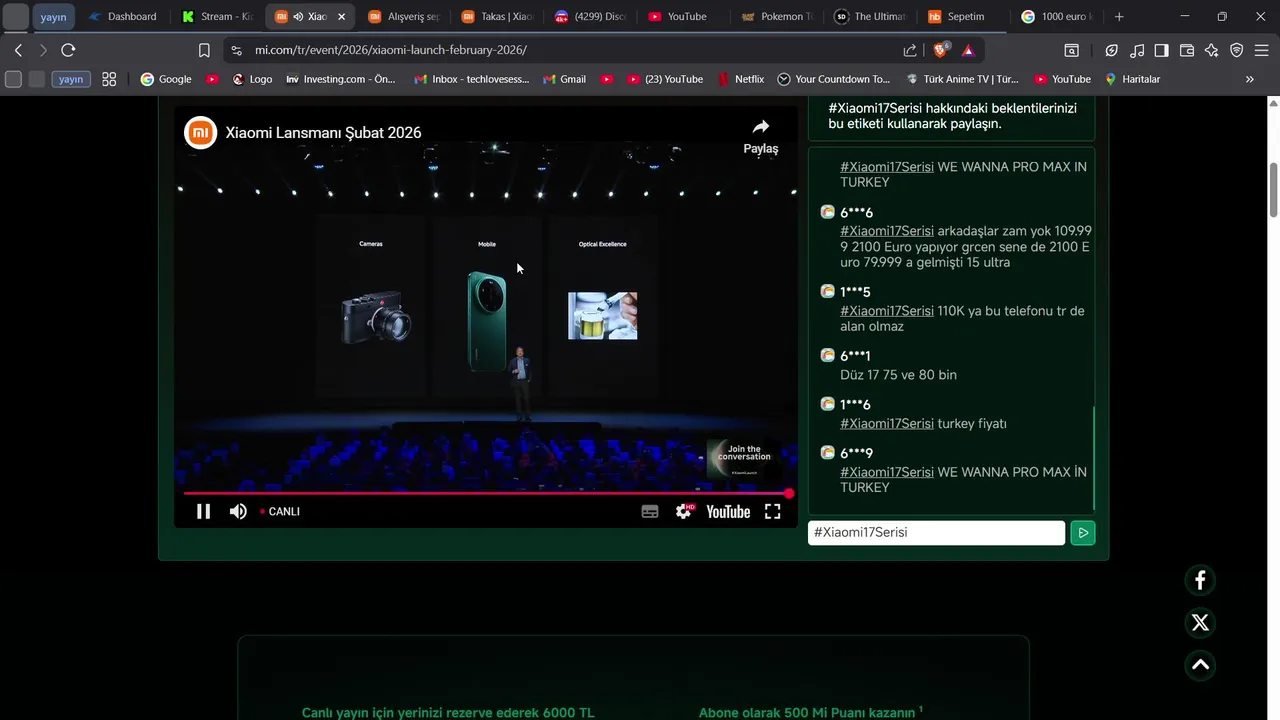Open the Brave VPN shield icon
The width and height of the screenshot is (1280, 720).
point(1237,50)
